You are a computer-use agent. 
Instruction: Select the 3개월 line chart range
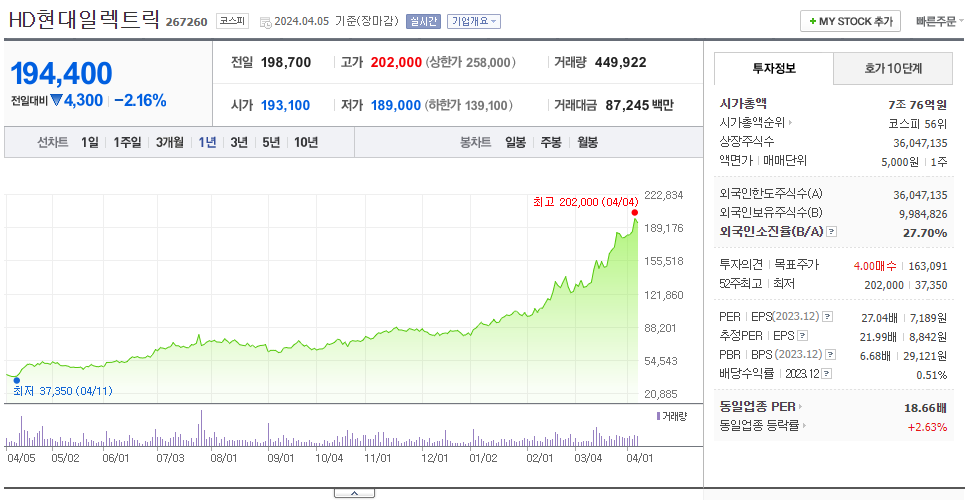(x=170, y=143)
